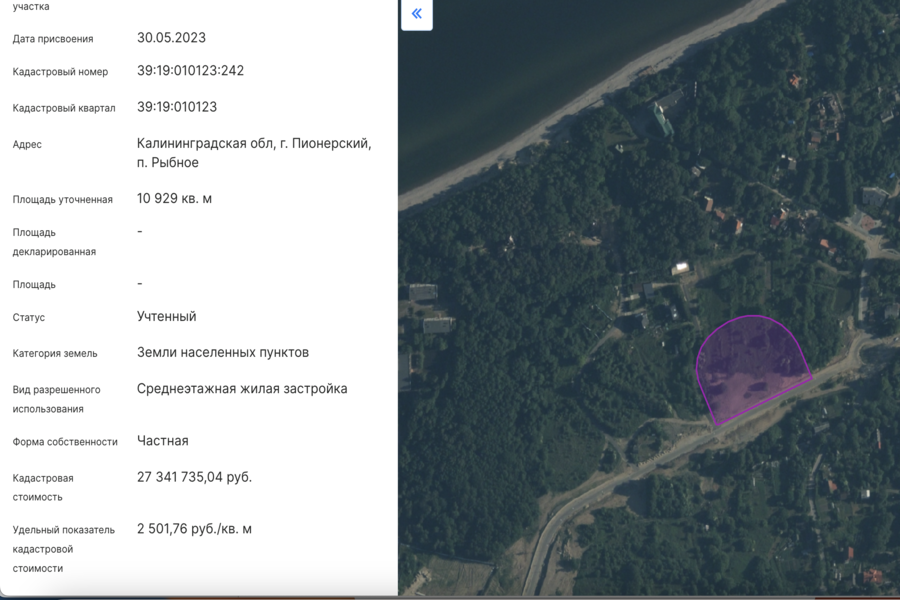Click the Форма собственности label
The width and height of the screenshot is (900, 600).
[x=65, y=441]
